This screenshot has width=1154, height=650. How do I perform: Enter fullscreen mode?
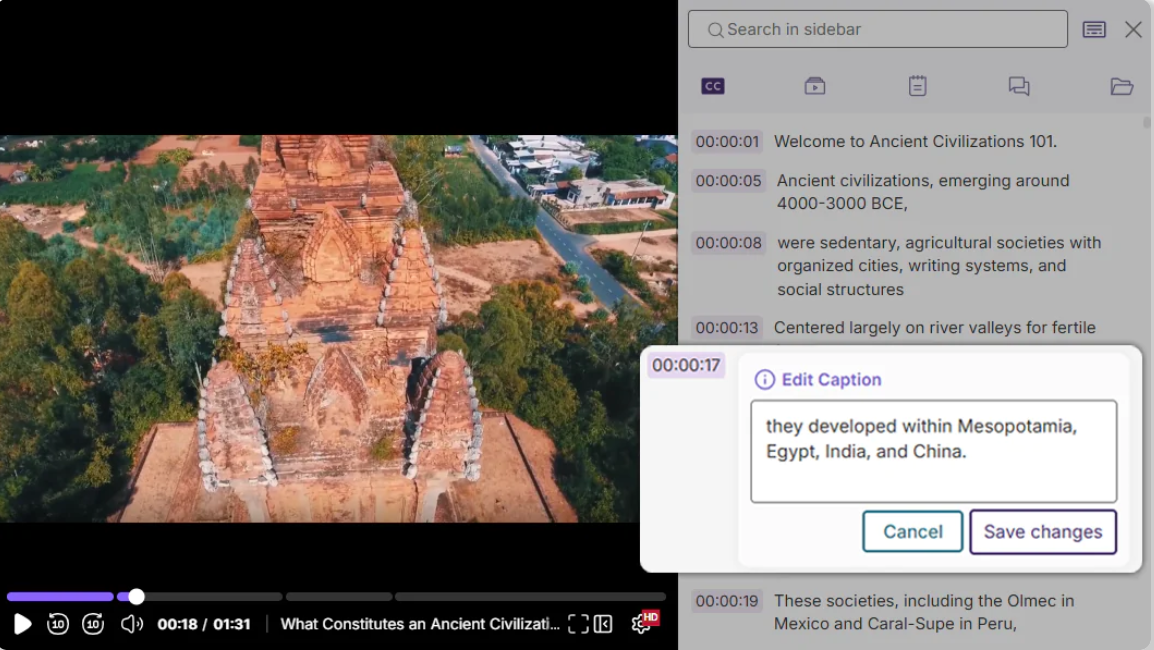[578, 624]
